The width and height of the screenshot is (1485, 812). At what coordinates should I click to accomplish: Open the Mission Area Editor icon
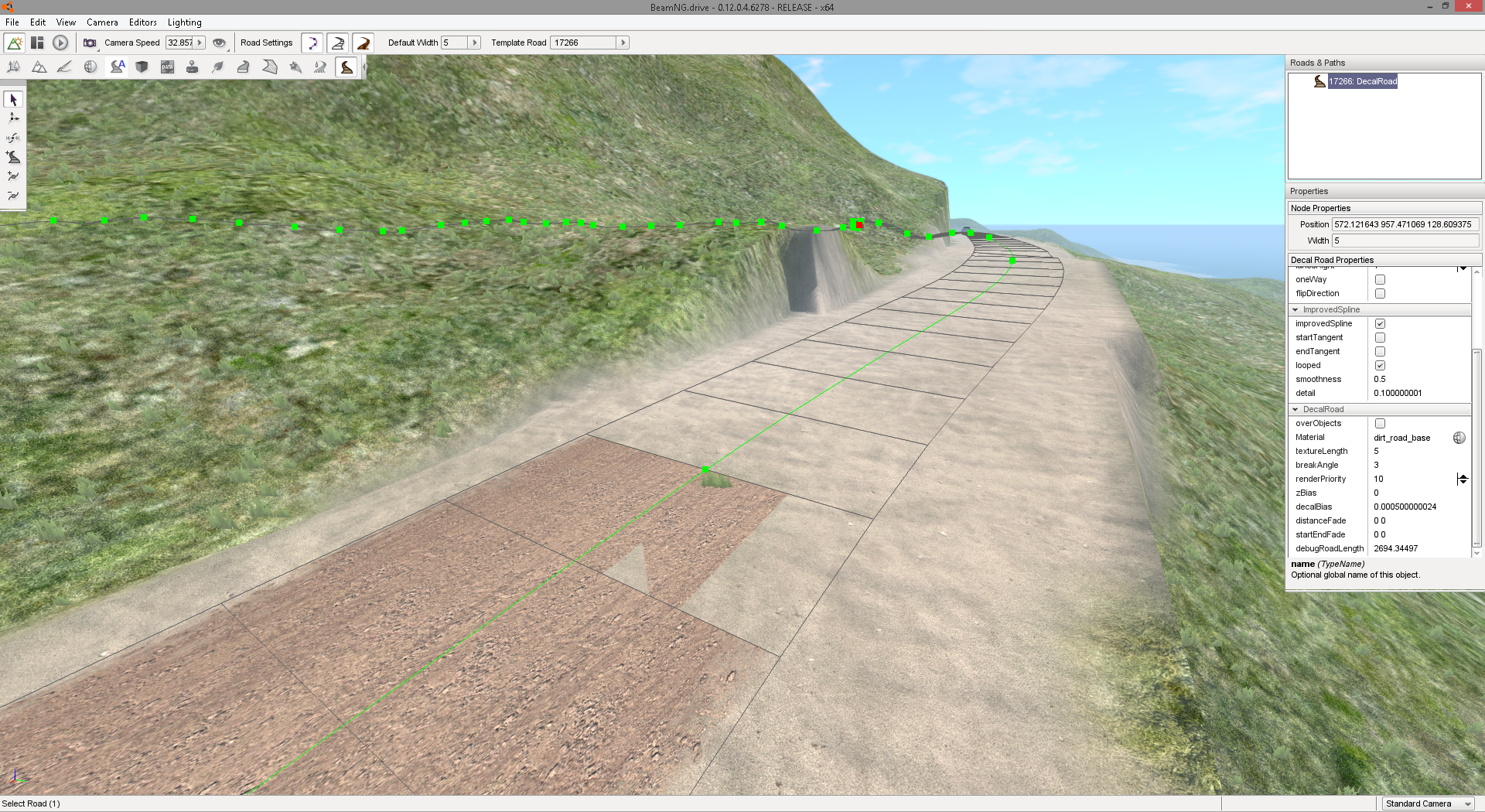269,67
